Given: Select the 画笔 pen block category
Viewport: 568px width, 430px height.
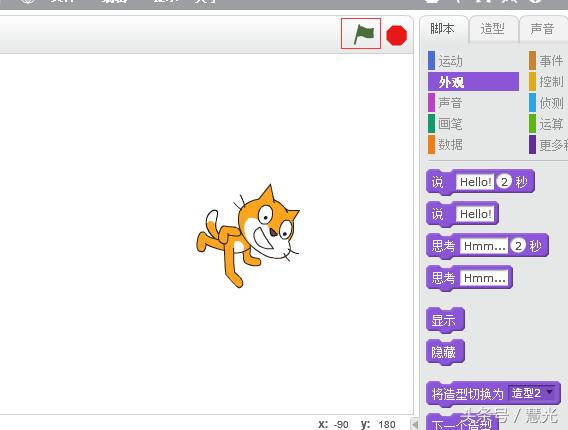Looking at the screenshot, I should tap(450, 124).
